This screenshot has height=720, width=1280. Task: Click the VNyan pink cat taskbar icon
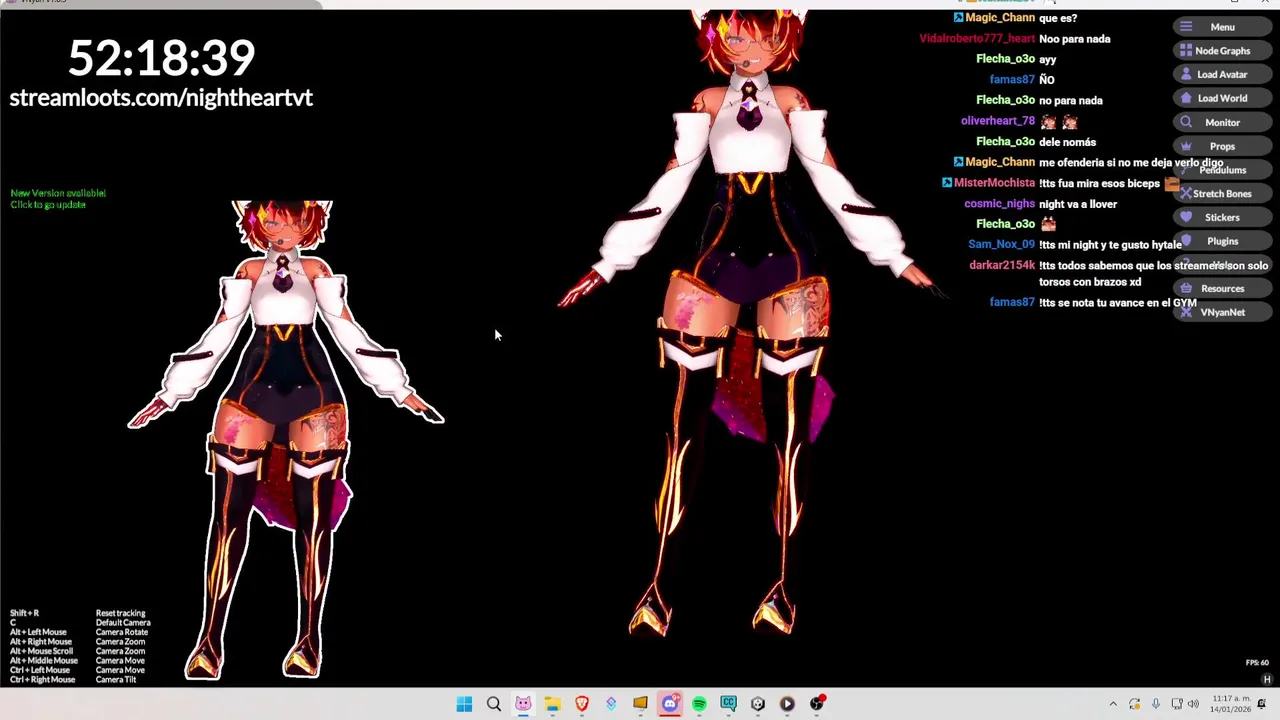click(x=523, y=704)
